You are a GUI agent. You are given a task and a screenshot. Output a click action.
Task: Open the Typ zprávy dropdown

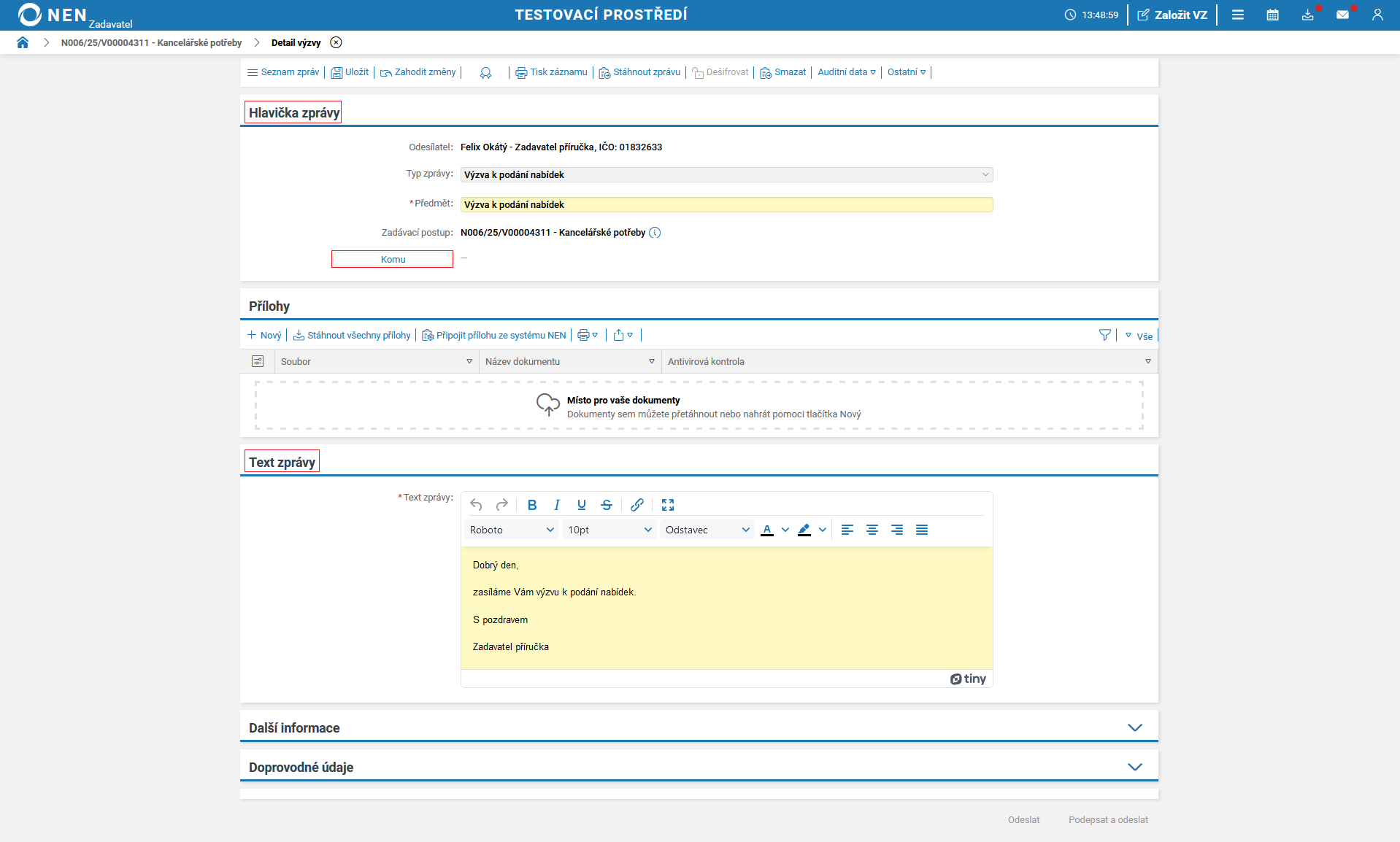[726, 175]
